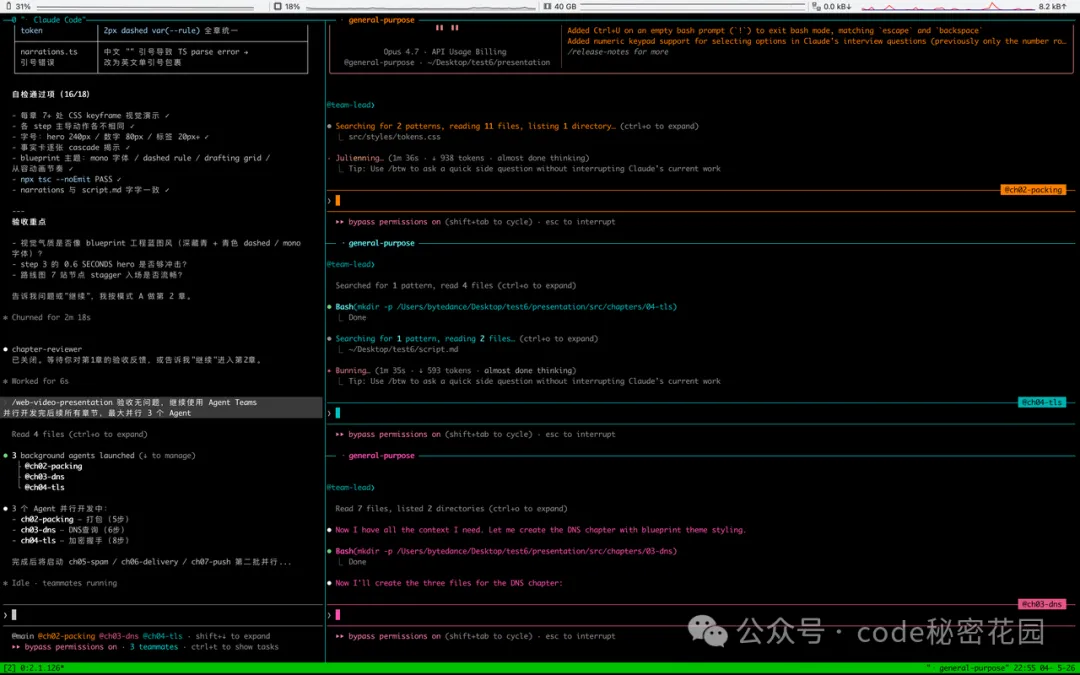
Task: Expand 'Searching for 2 patterns, reading 11 files' line
Action: [517, 126]
